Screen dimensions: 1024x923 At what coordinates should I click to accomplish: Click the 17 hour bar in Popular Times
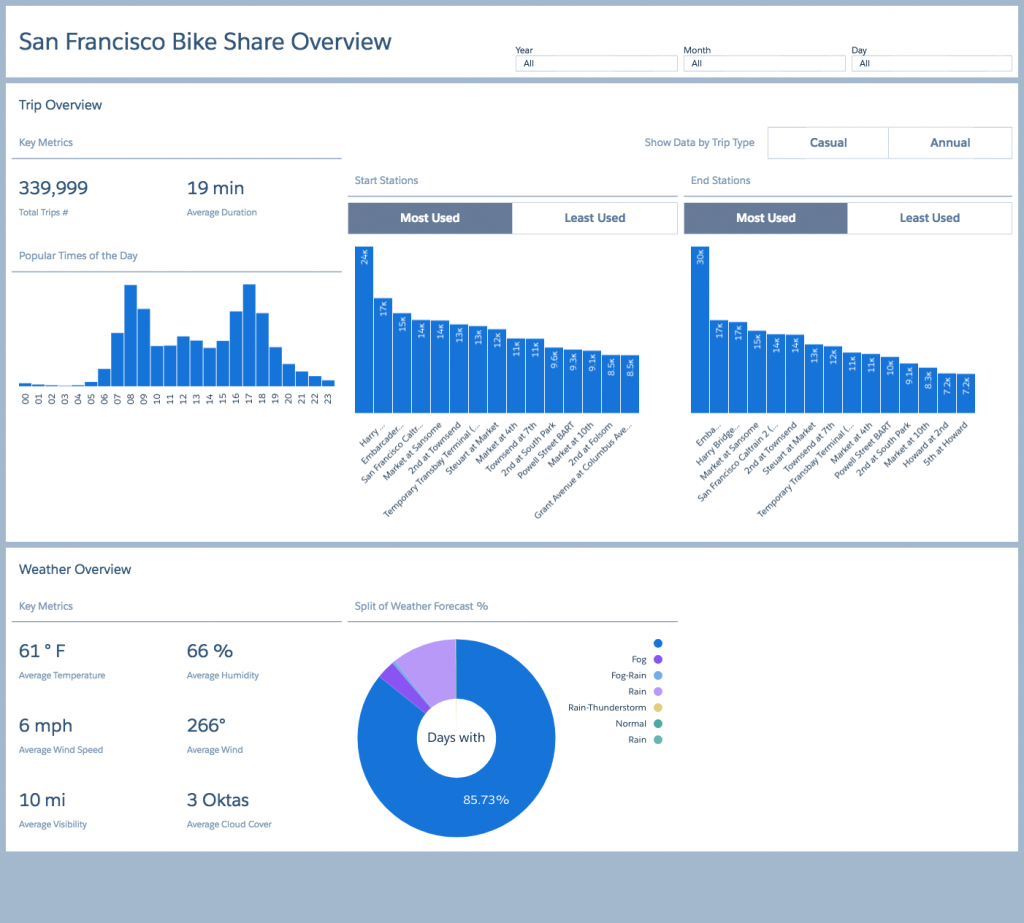point(249,336)
